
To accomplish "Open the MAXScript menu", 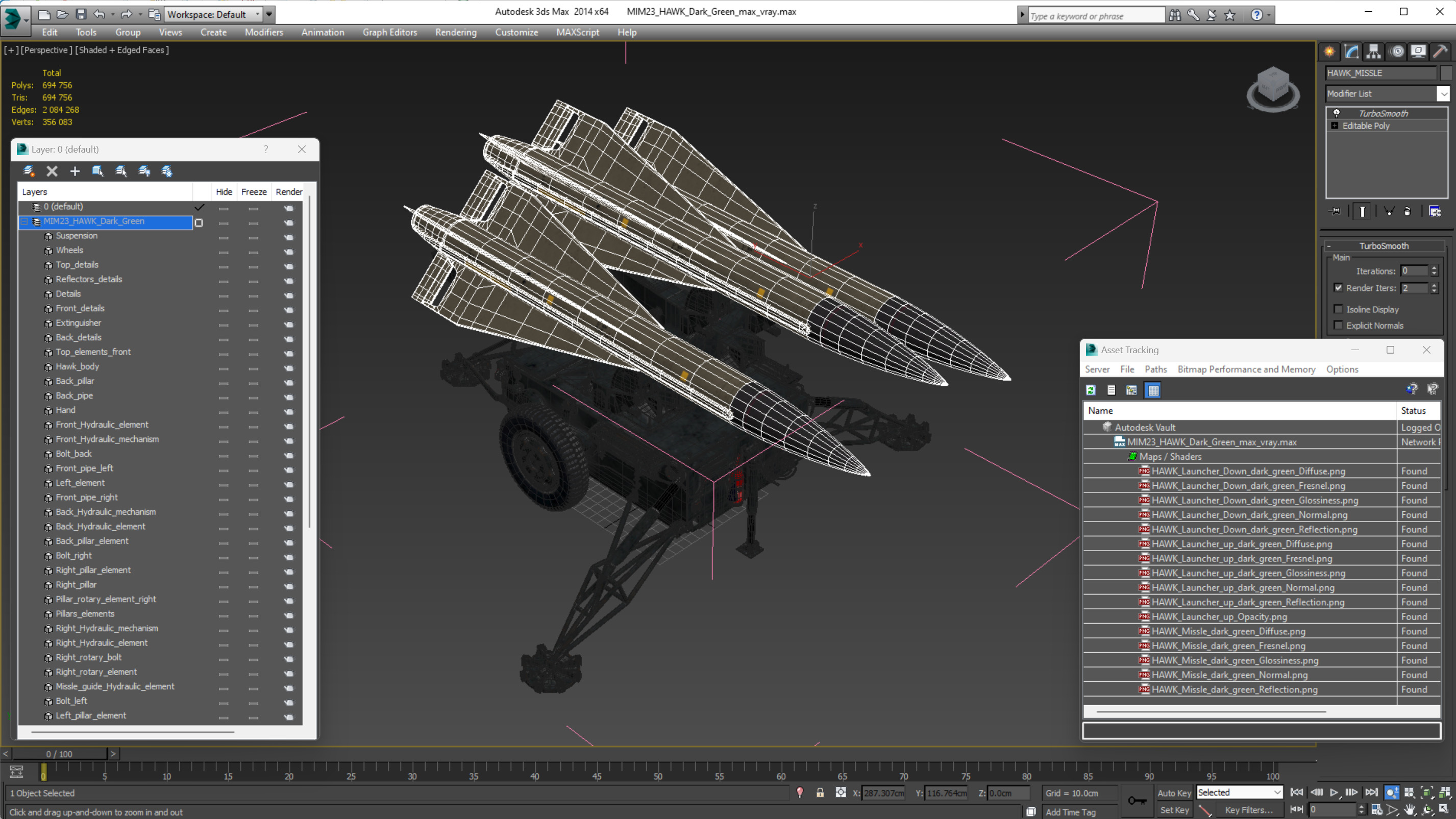I will pos(578,32).
